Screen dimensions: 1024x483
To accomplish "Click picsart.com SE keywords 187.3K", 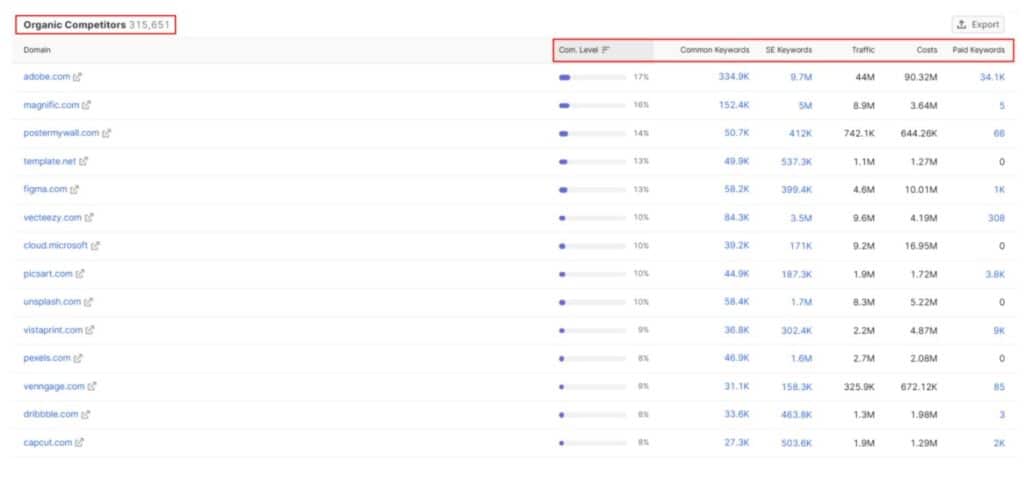I will point(797,273).
